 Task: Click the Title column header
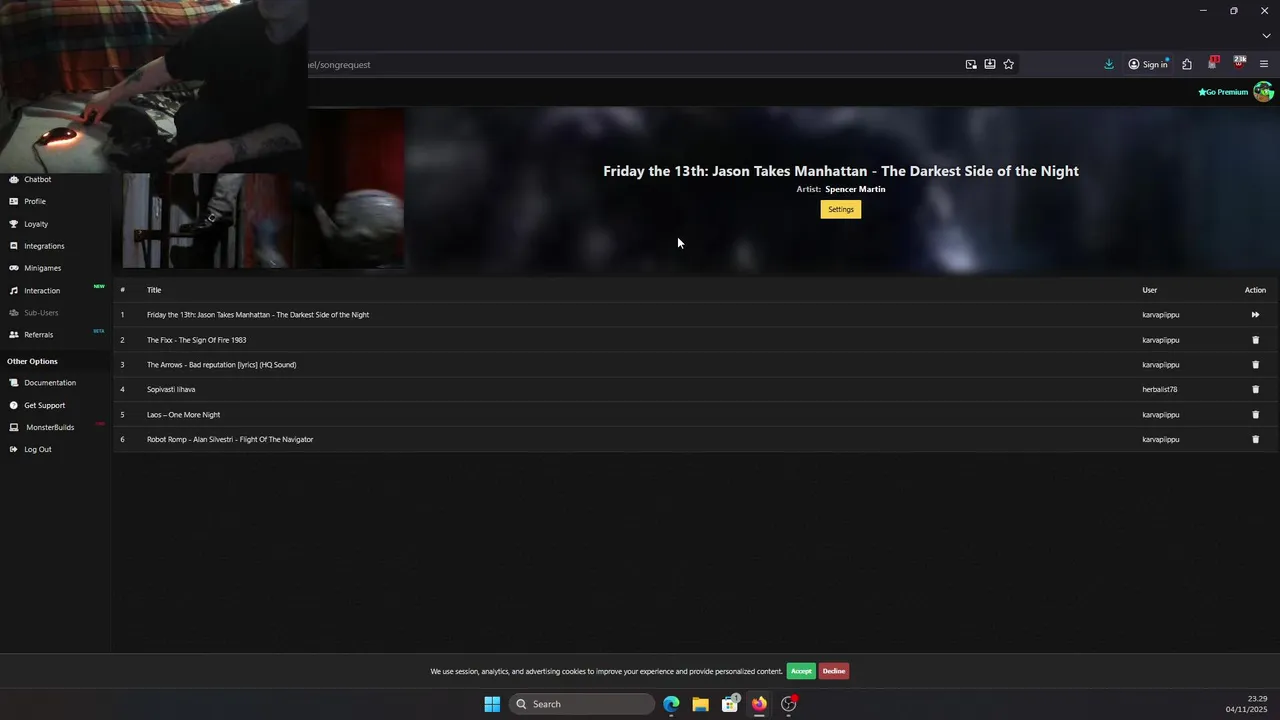point(154,290)
